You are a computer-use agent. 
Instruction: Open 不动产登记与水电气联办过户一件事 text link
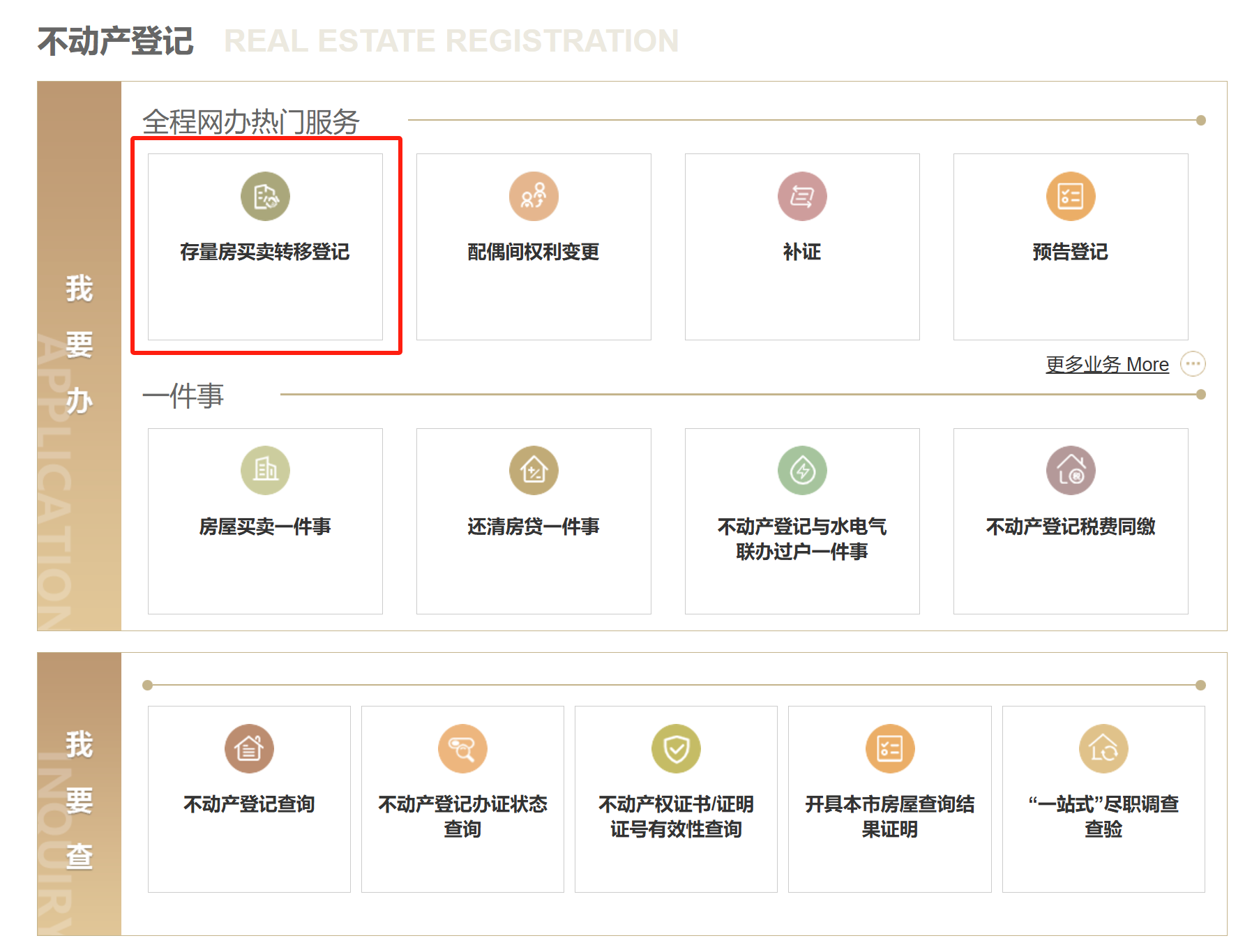[802, 538]
